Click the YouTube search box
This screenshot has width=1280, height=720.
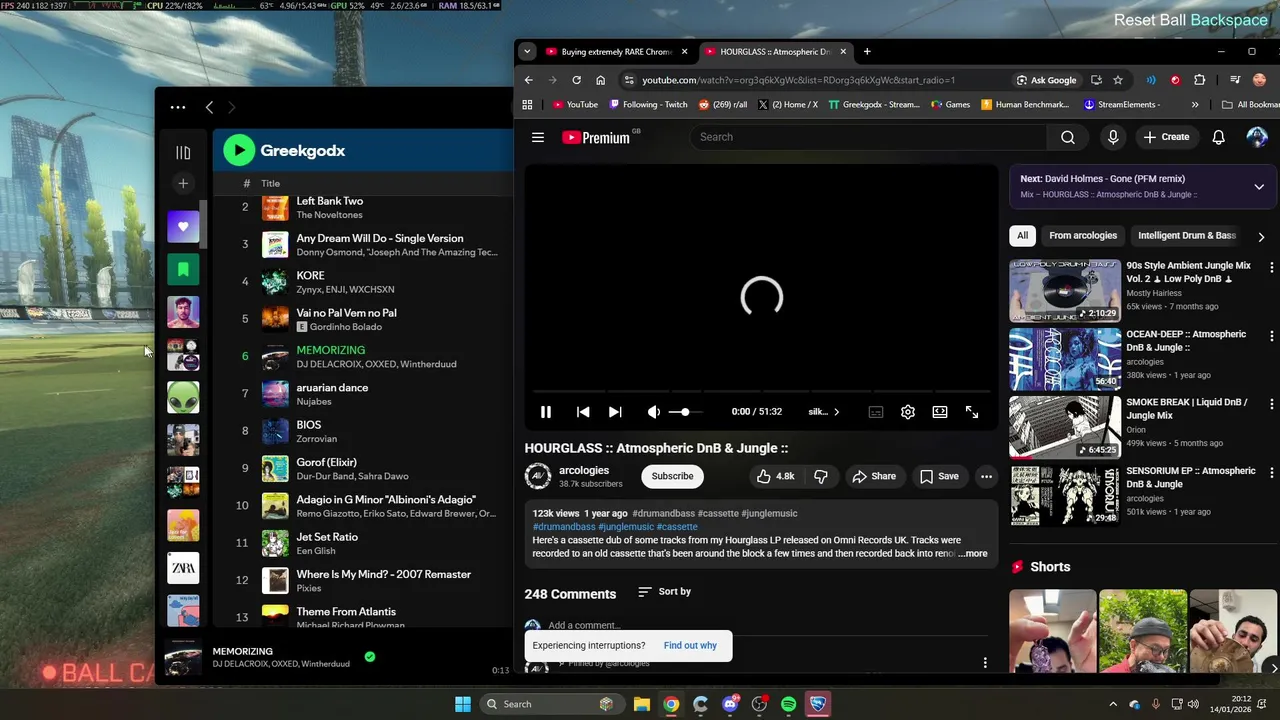(x=869, y=137)
